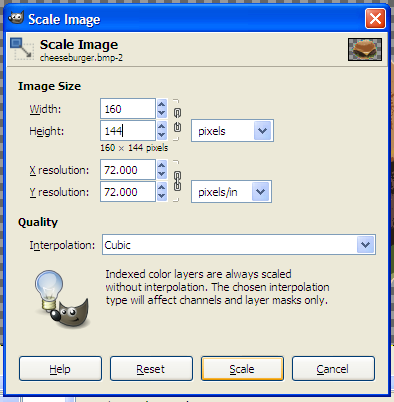Click inside the Width input field
Screen dimensions: 394x402
coord(128,108)
